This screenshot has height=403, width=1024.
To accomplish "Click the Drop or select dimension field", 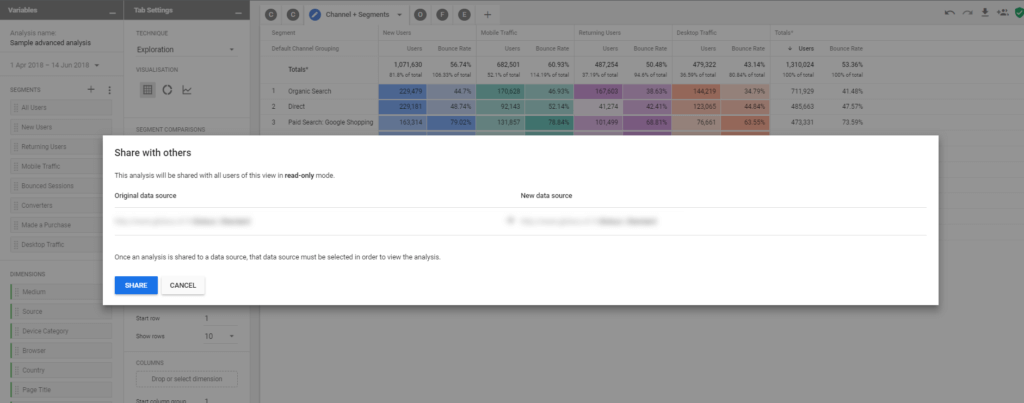I will tap(186, 379).
